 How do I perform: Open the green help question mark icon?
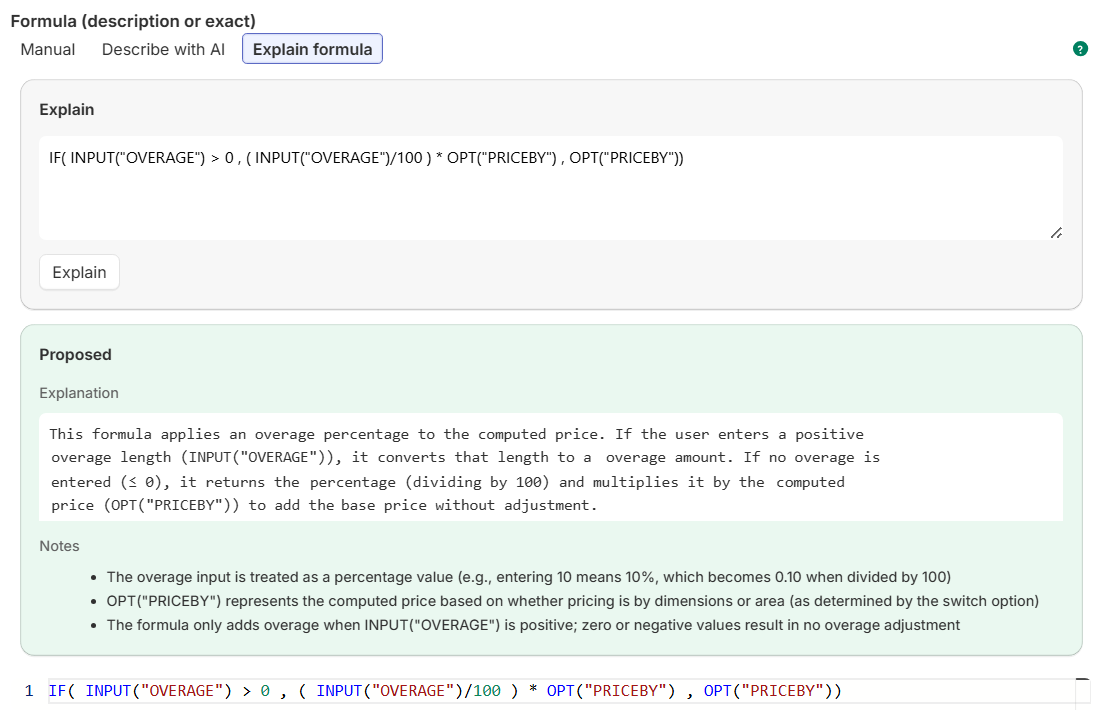pyautogui.click(x=1080, y=49)
